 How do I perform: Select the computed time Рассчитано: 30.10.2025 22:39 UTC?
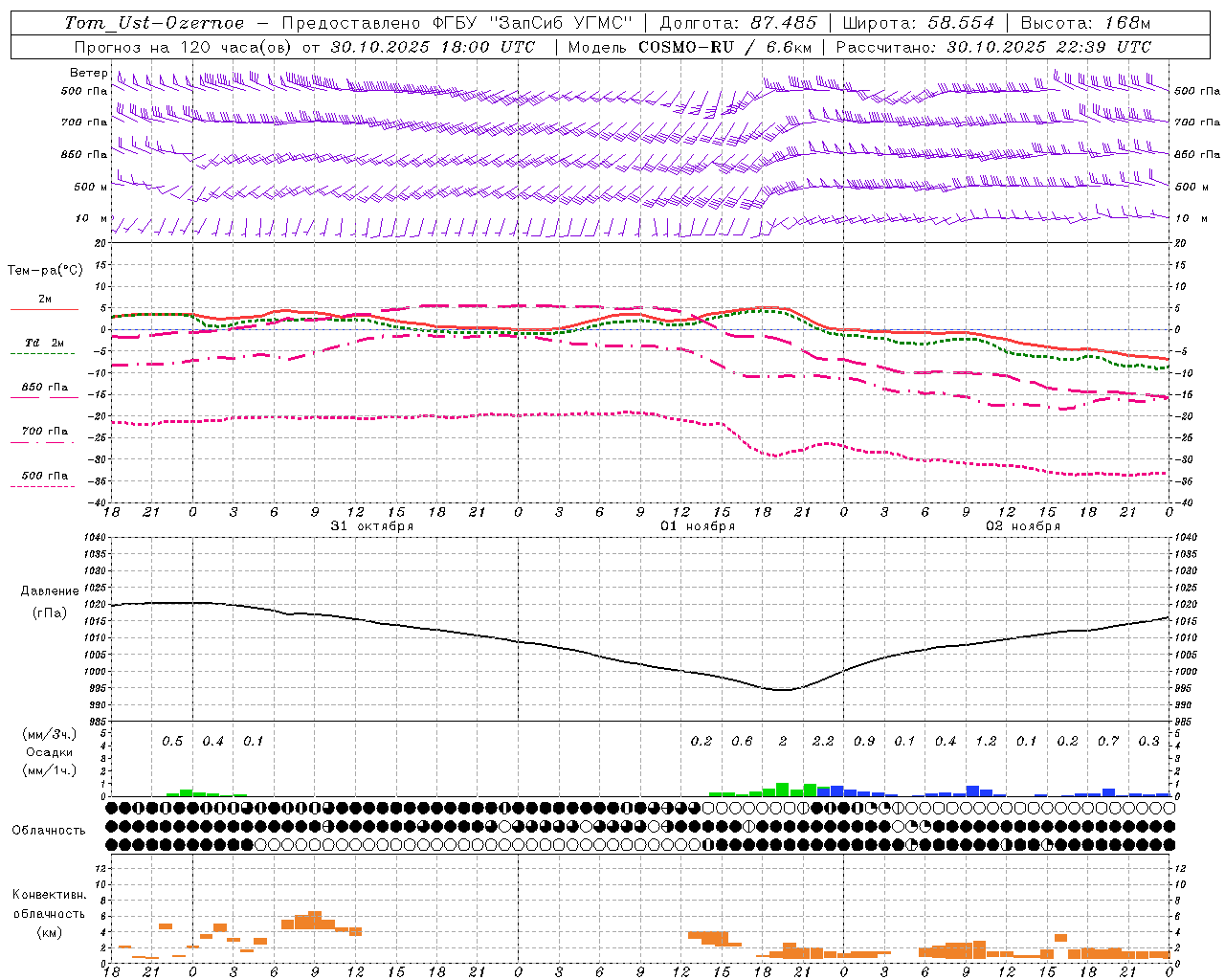pyautogui.click(x=993, y=47)
